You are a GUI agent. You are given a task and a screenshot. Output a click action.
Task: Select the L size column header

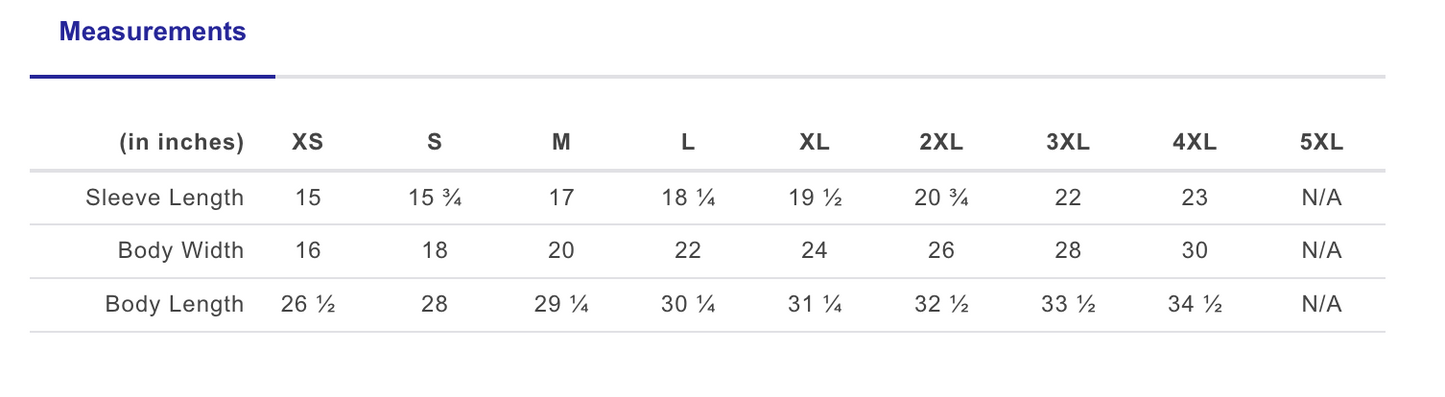tap(688, 142)
